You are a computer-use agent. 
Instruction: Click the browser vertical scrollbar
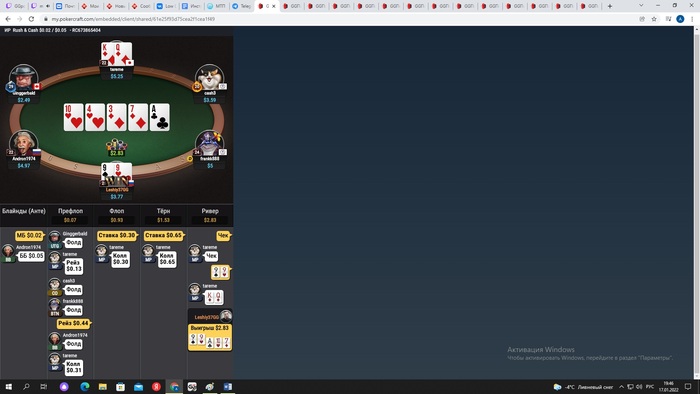click(697, 203)
